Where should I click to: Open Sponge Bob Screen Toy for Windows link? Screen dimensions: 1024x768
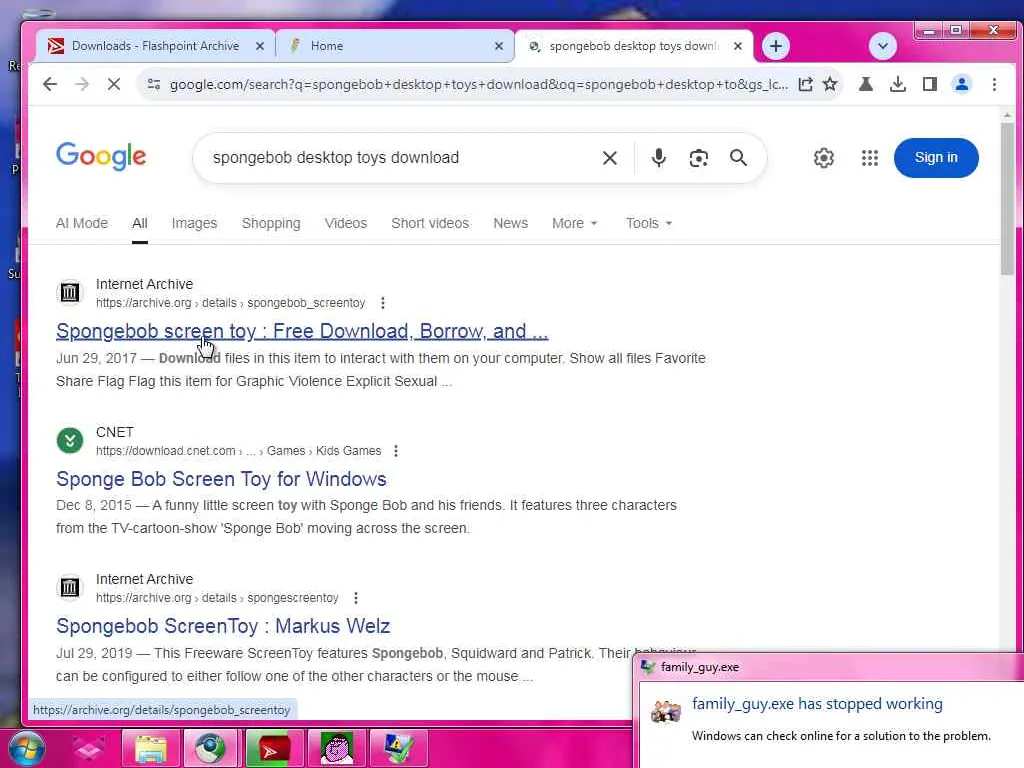point(221,479)
